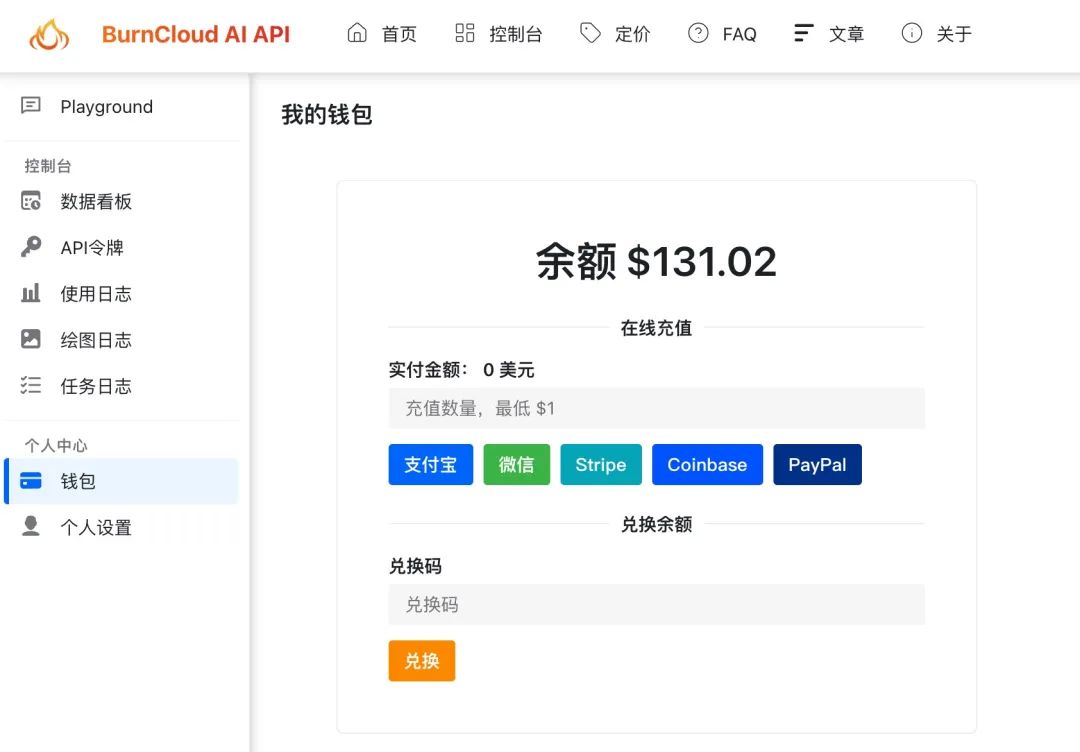Focus the 充值数量 amount input field

[656, 408]
